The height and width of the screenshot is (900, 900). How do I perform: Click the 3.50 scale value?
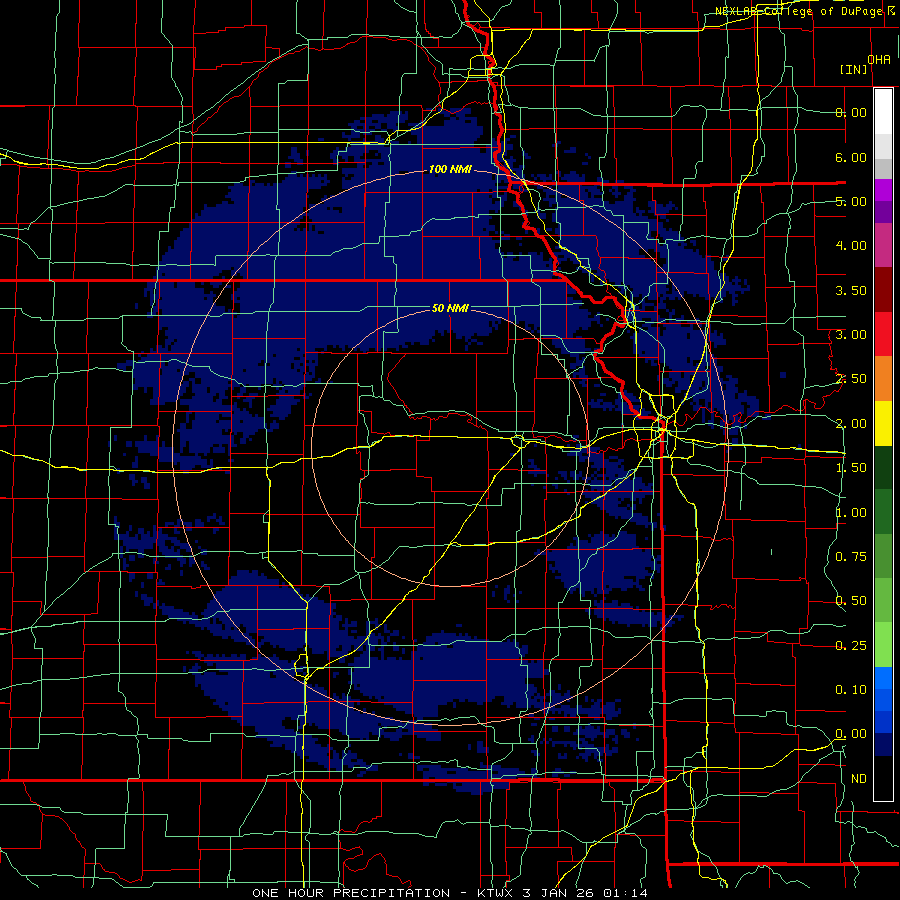coord(851,290)
